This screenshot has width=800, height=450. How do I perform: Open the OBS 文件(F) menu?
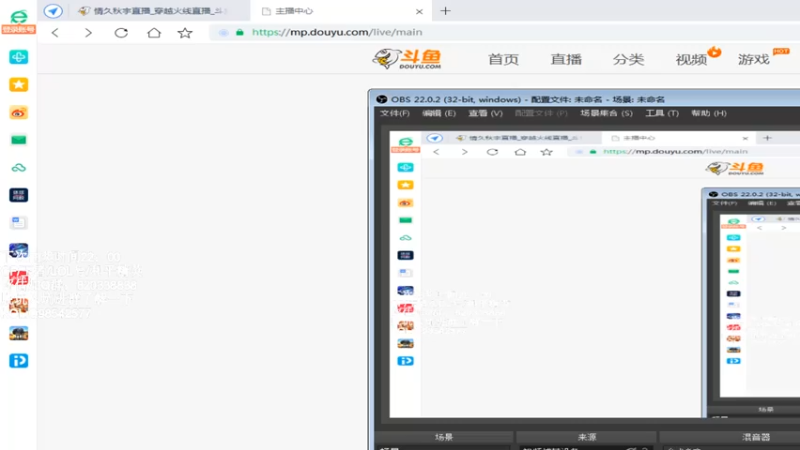[395, 113]
